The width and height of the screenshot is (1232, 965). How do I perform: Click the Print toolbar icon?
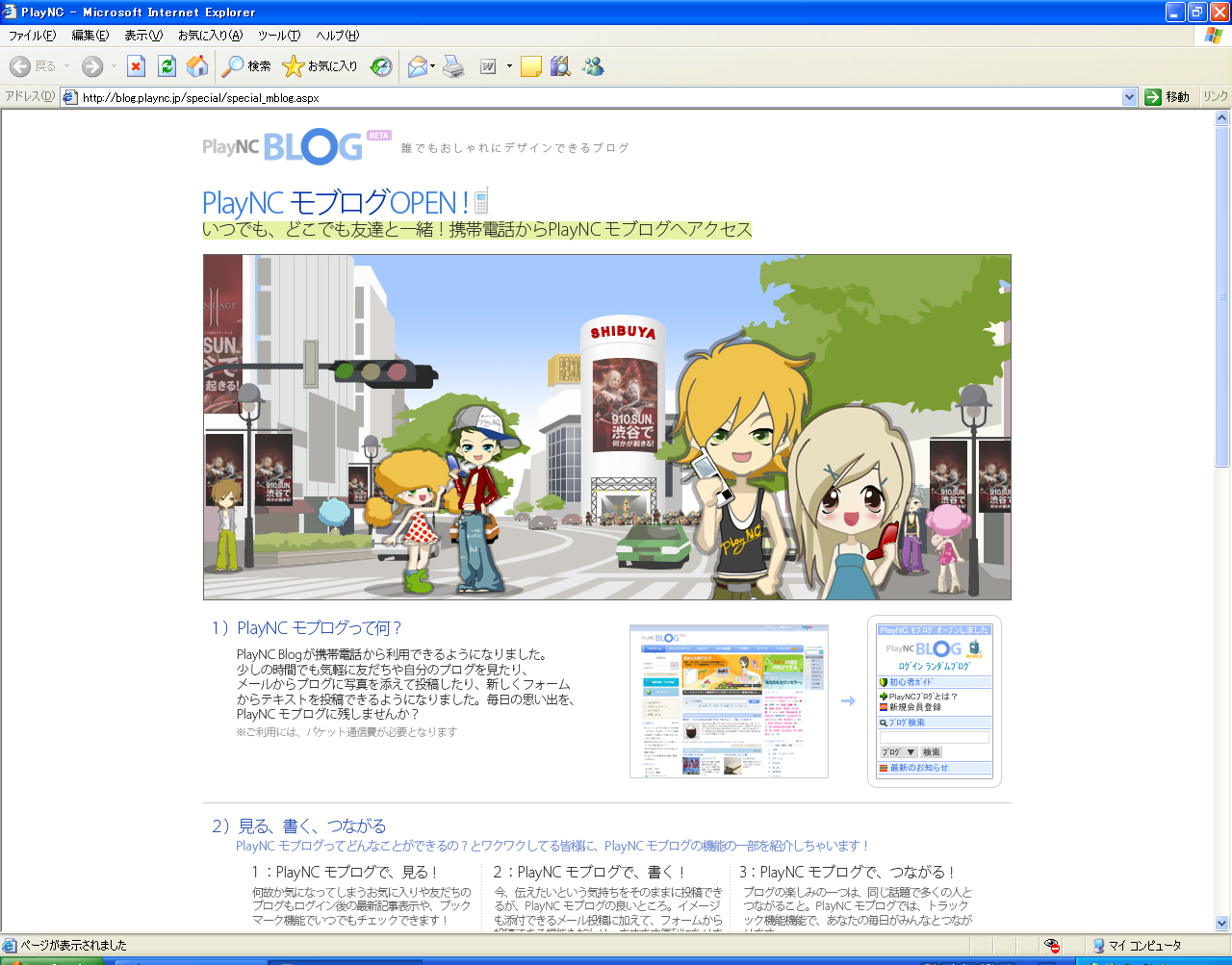click(x=453, y=66)
